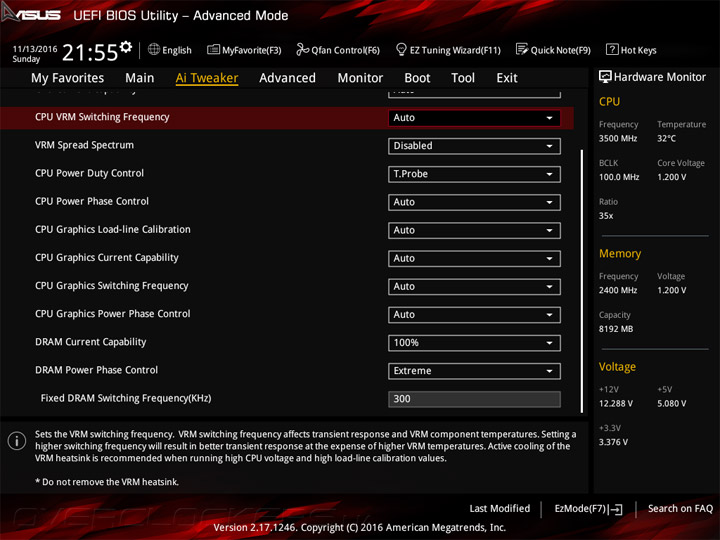Click the MyFavorite list icon
The width and height of the screenshot is (720, 540).
(x=213, y=49)
